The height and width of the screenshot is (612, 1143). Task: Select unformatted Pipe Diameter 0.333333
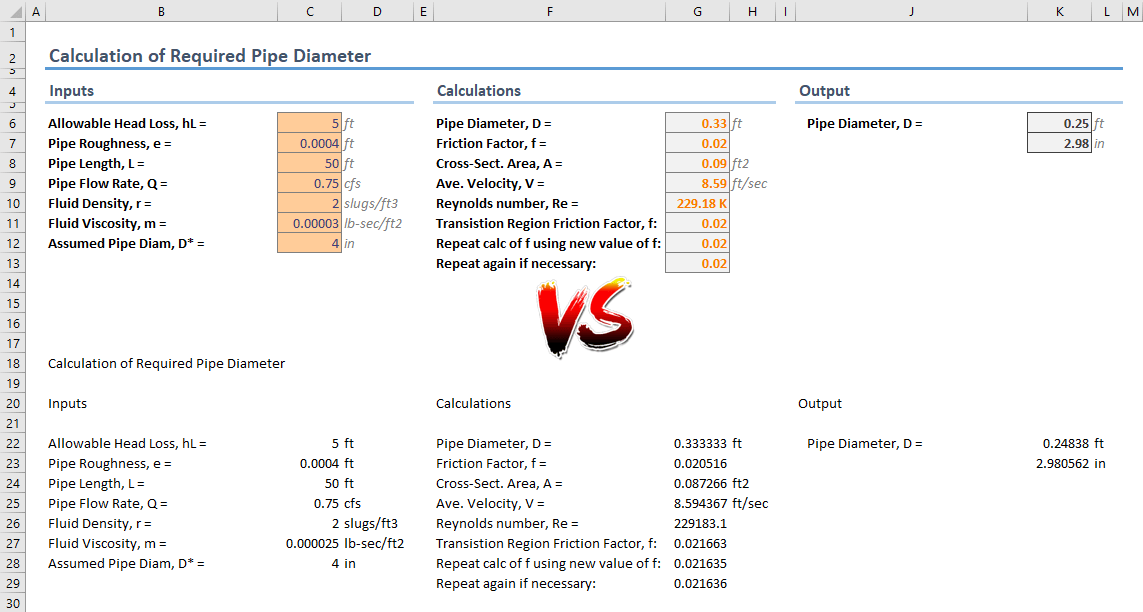(x=700, y=444)
